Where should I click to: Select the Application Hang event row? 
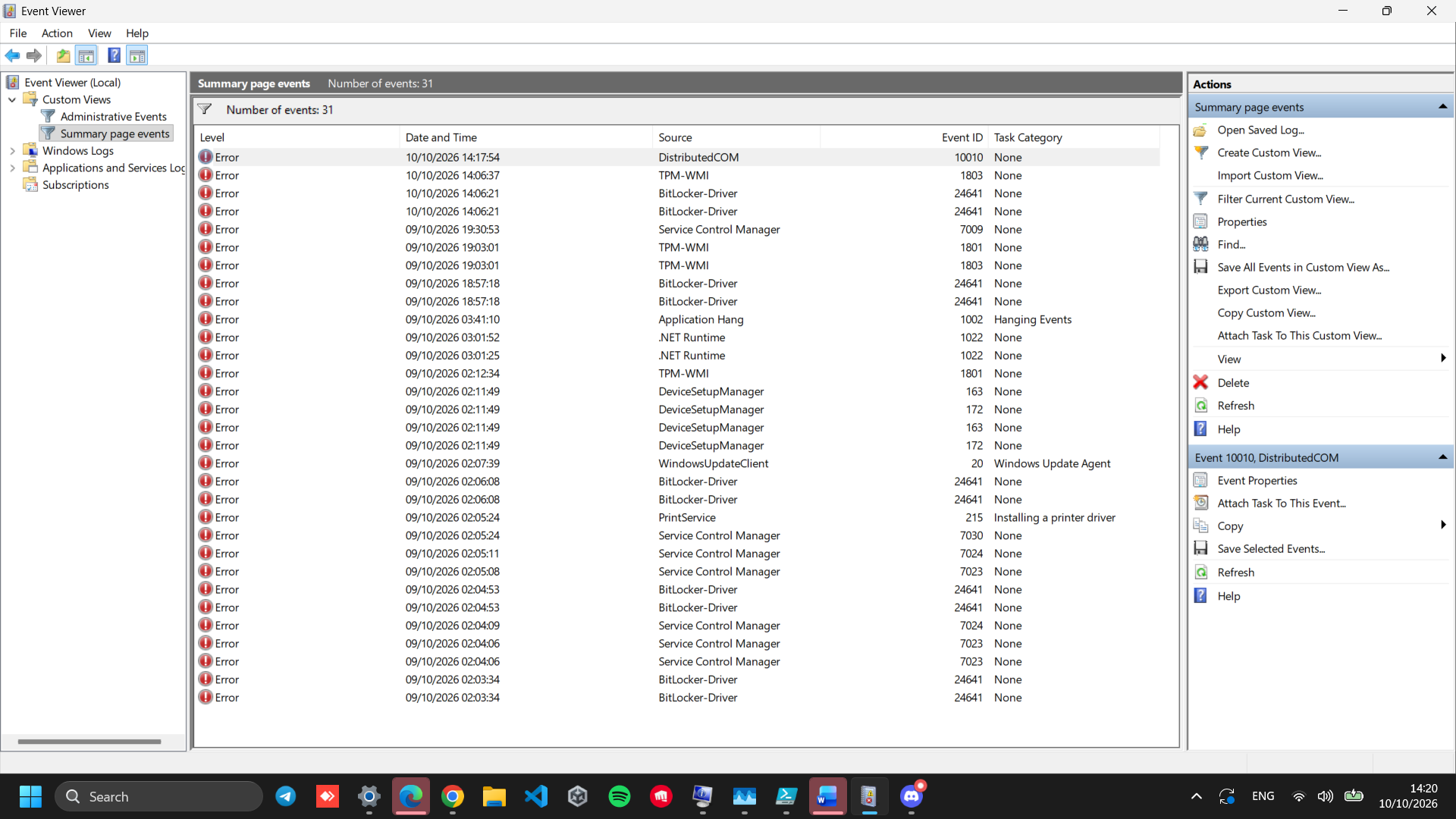coord(678,319)
